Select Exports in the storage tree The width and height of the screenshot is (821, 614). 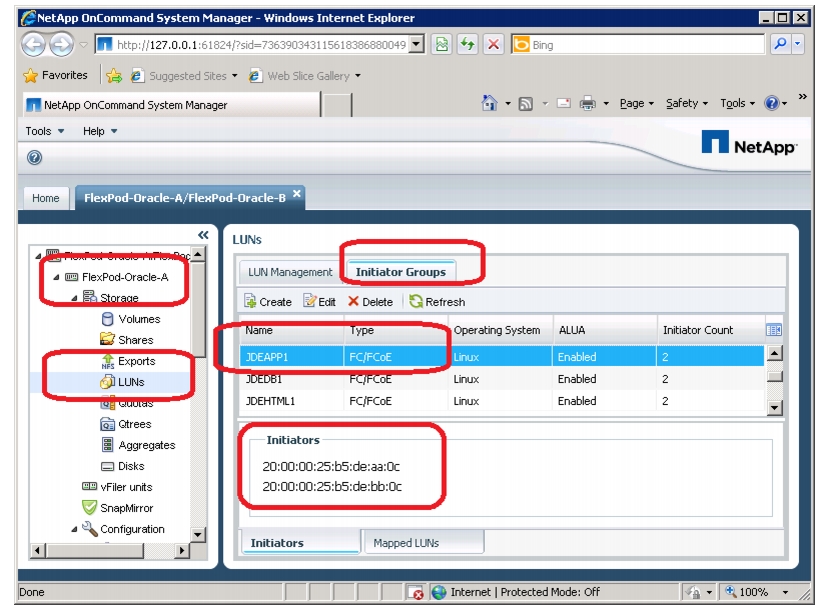pos(128,361)
